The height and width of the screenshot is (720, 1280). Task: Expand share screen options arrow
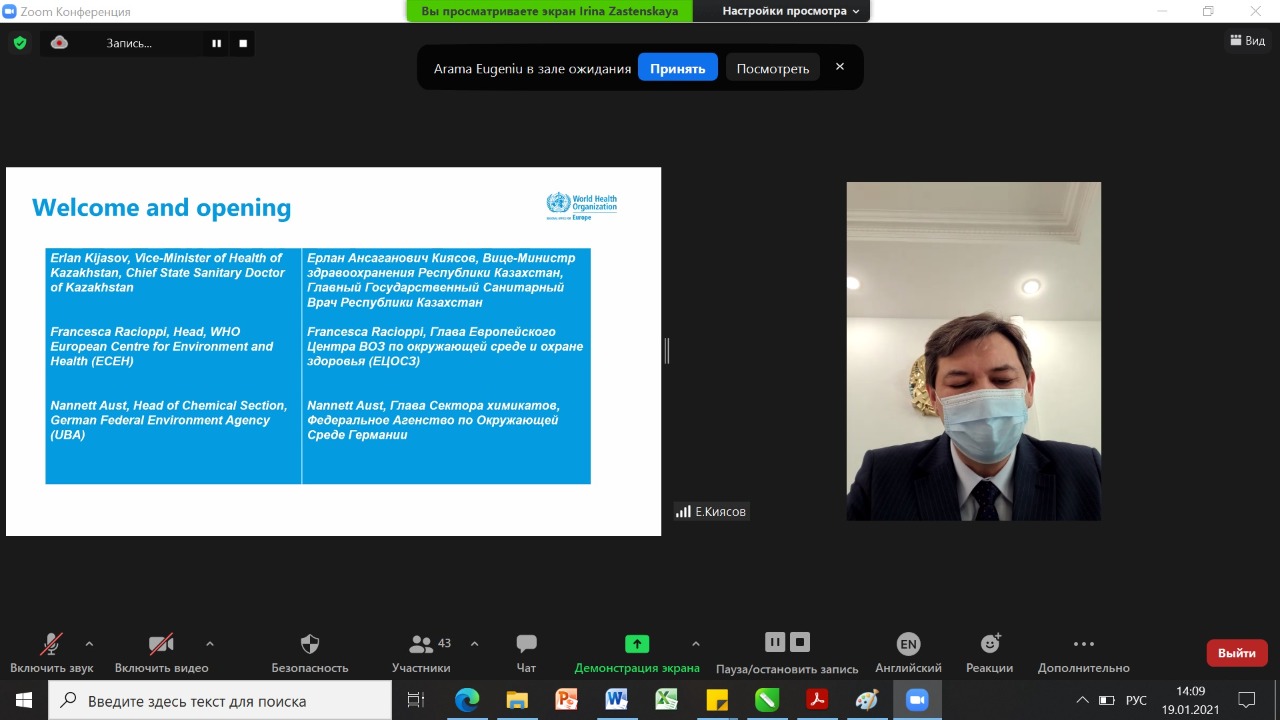tap(696, 644)
